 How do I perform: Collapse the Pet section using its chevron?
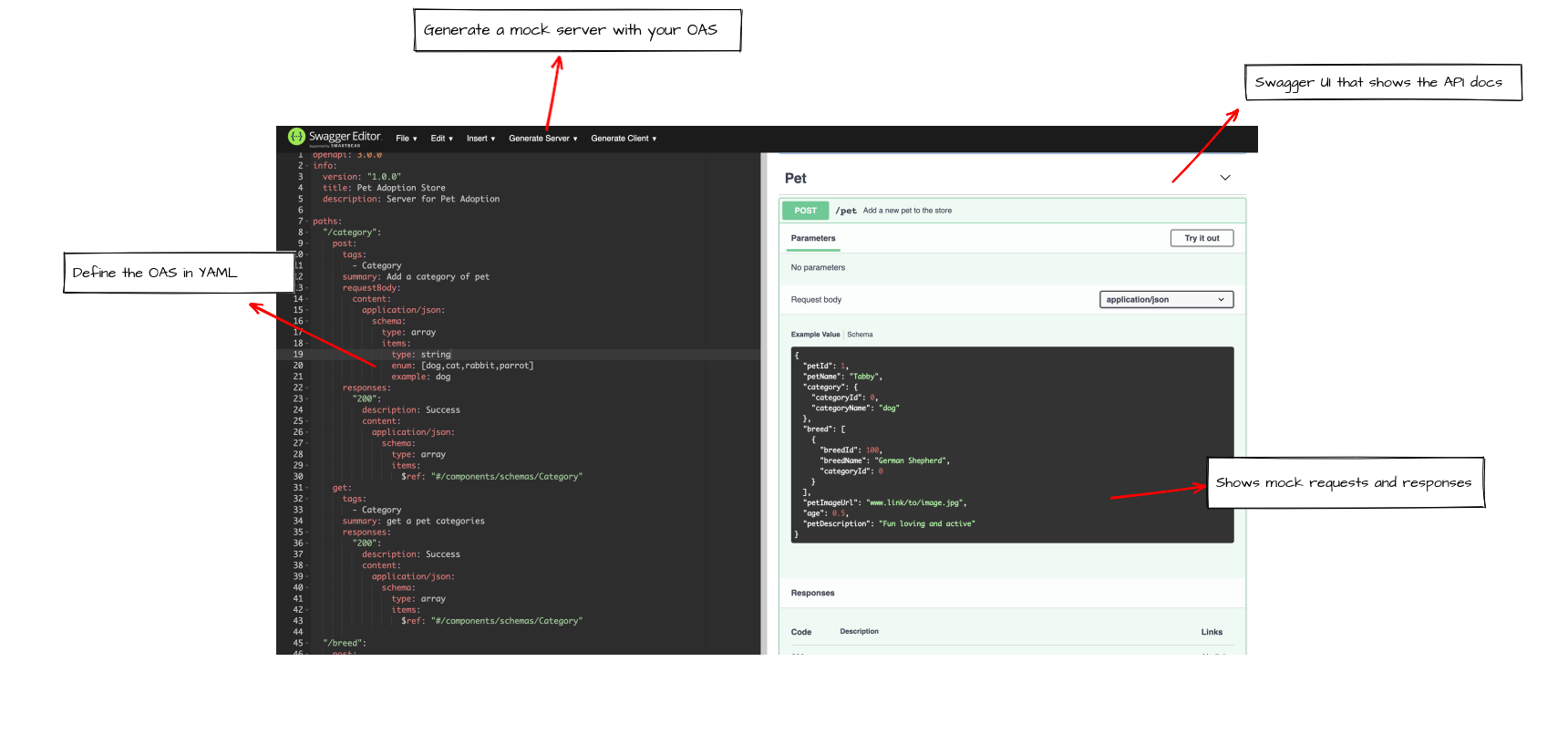tap(1225, 178)
